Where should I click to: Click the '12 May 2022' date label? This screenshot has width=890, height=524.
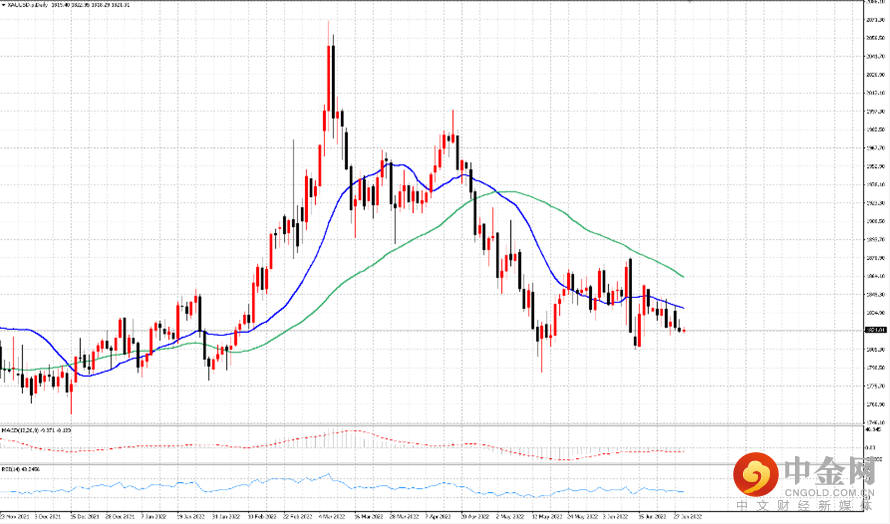click(545, 517)
